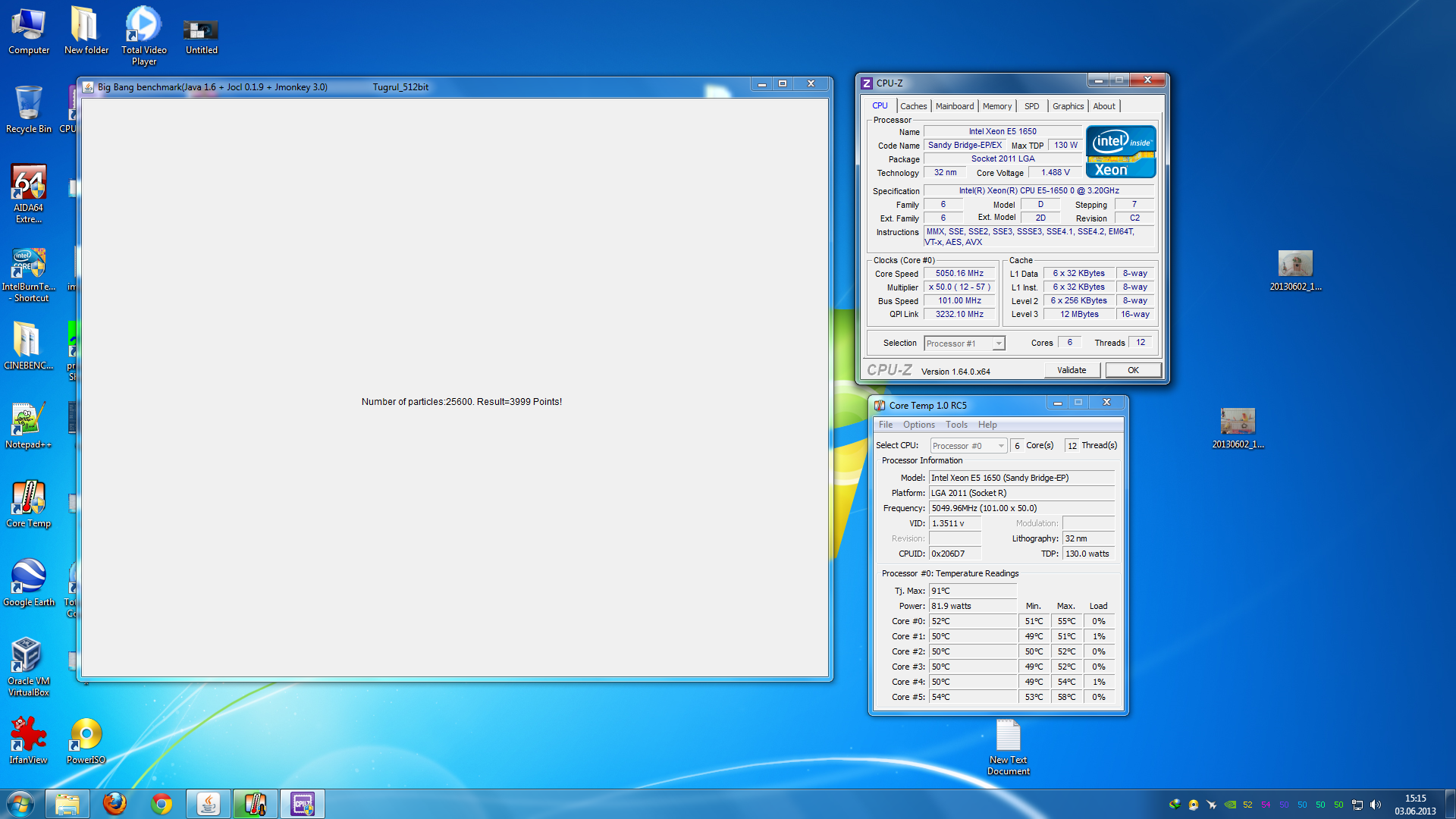Screen dimensions: 1456x819
Task: Launch PowerISO desktop shortcut
Action: point(86,740)
